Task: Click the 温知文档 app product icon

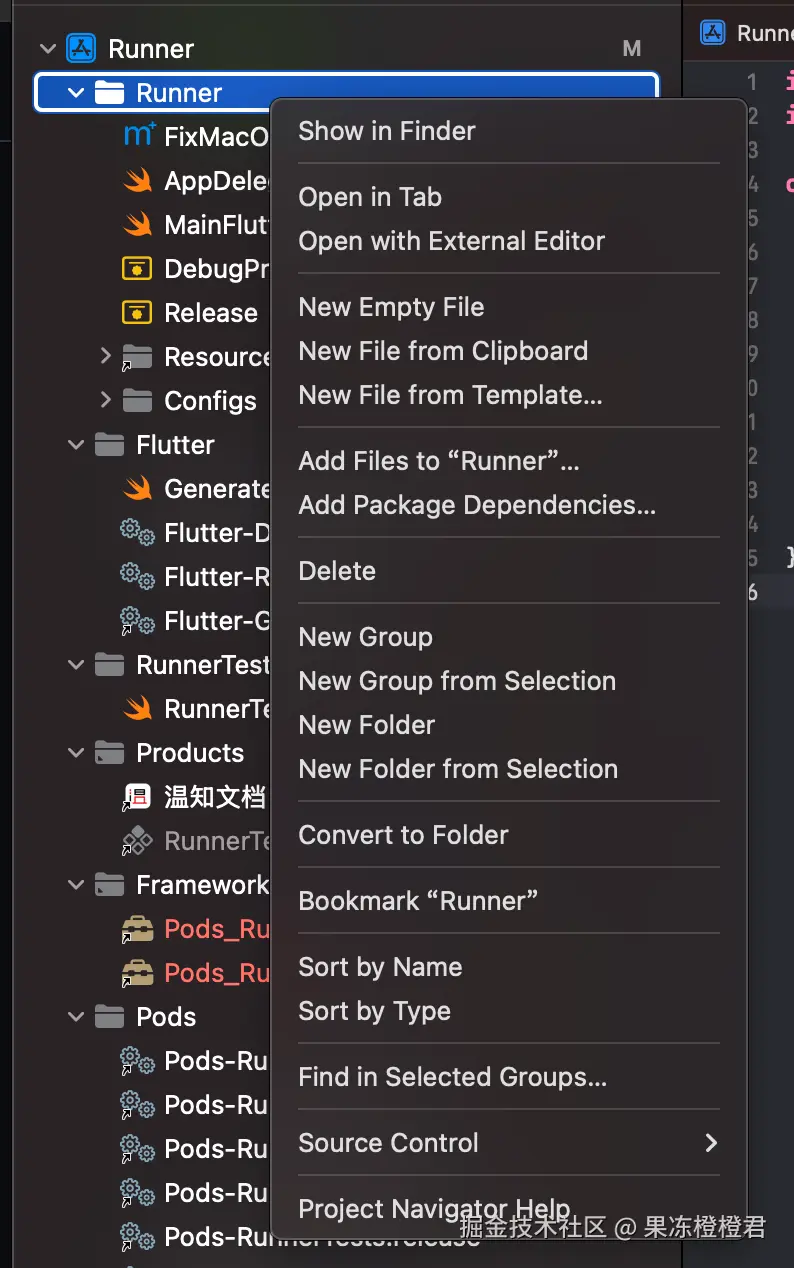Action: click(x=137, y=796)
